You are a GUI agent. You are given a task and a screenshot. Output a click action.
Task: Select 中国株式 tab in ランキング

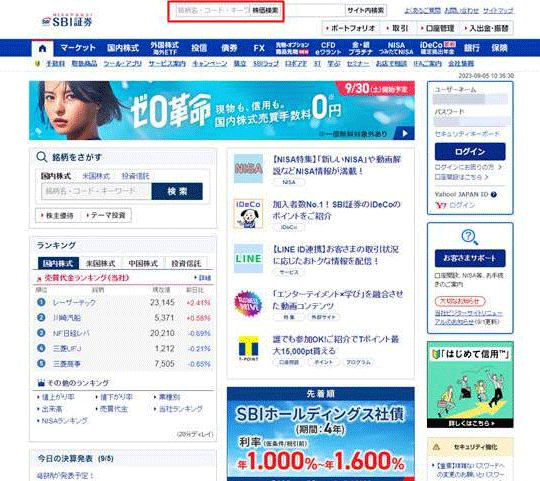pos(144,263)
